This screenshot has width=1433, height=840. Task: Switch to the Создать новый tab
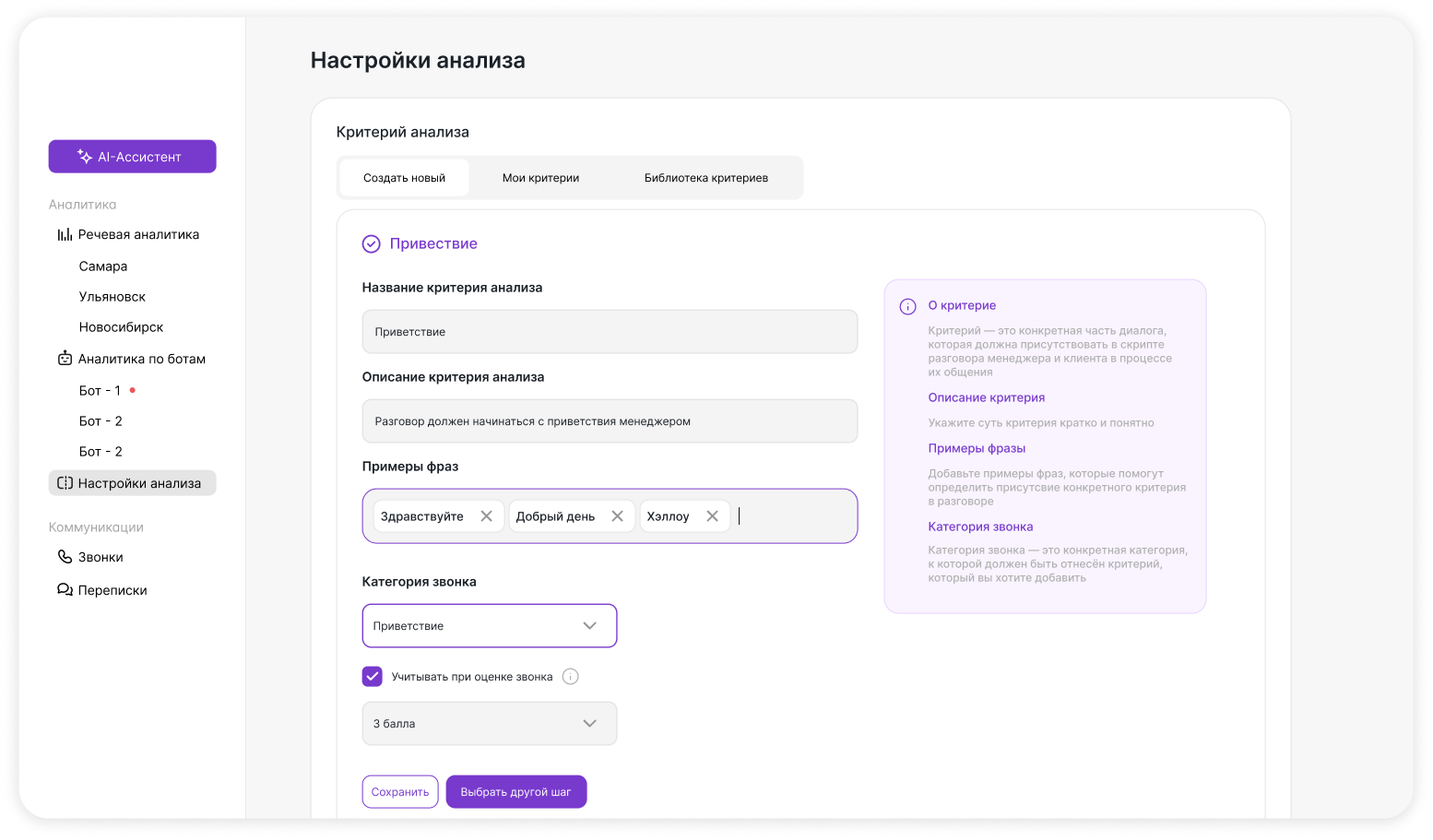pyautogui.click(x=404, y=178)
